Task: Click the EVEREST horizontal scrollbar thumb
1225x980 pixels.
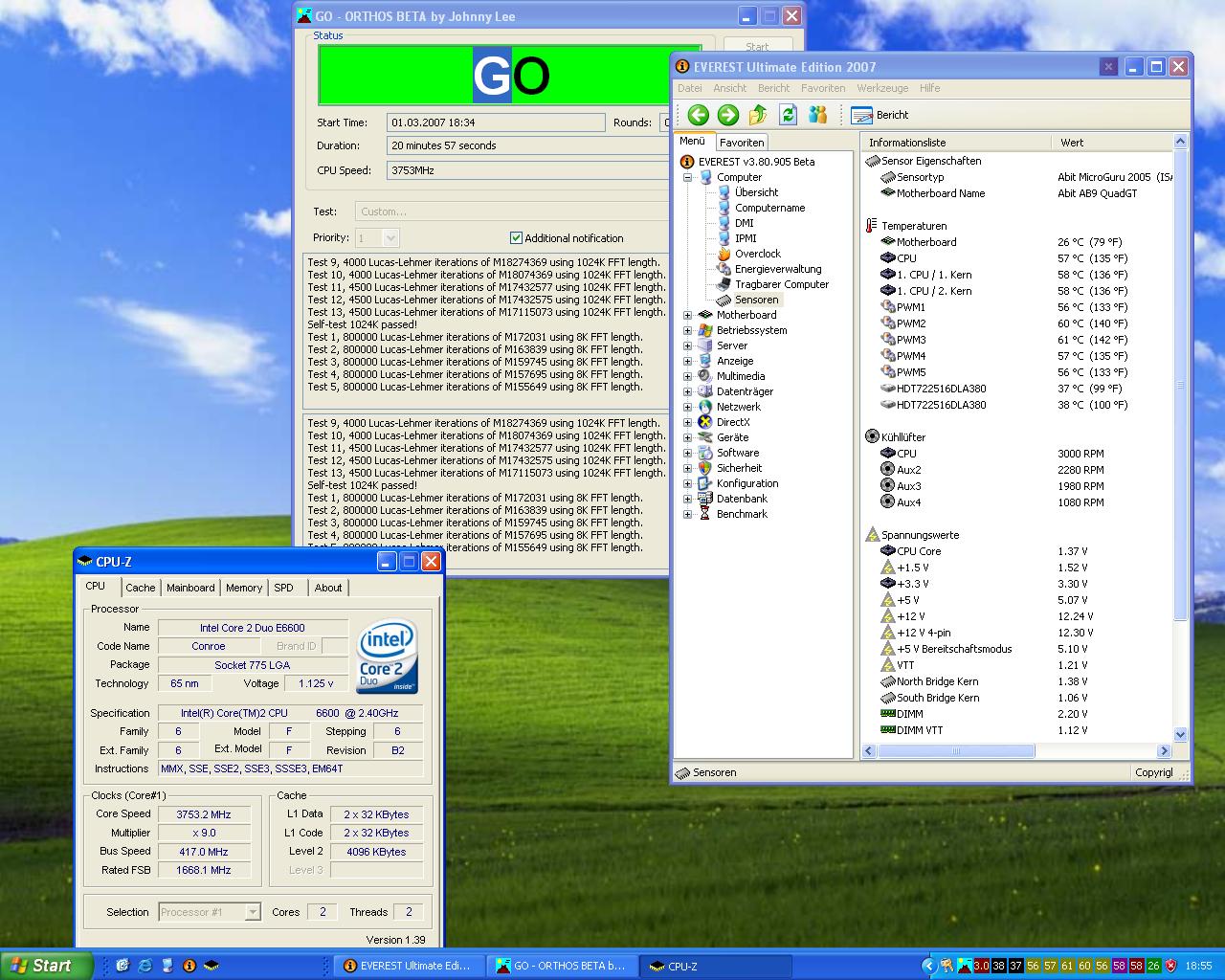Action: tap(955, 751)
